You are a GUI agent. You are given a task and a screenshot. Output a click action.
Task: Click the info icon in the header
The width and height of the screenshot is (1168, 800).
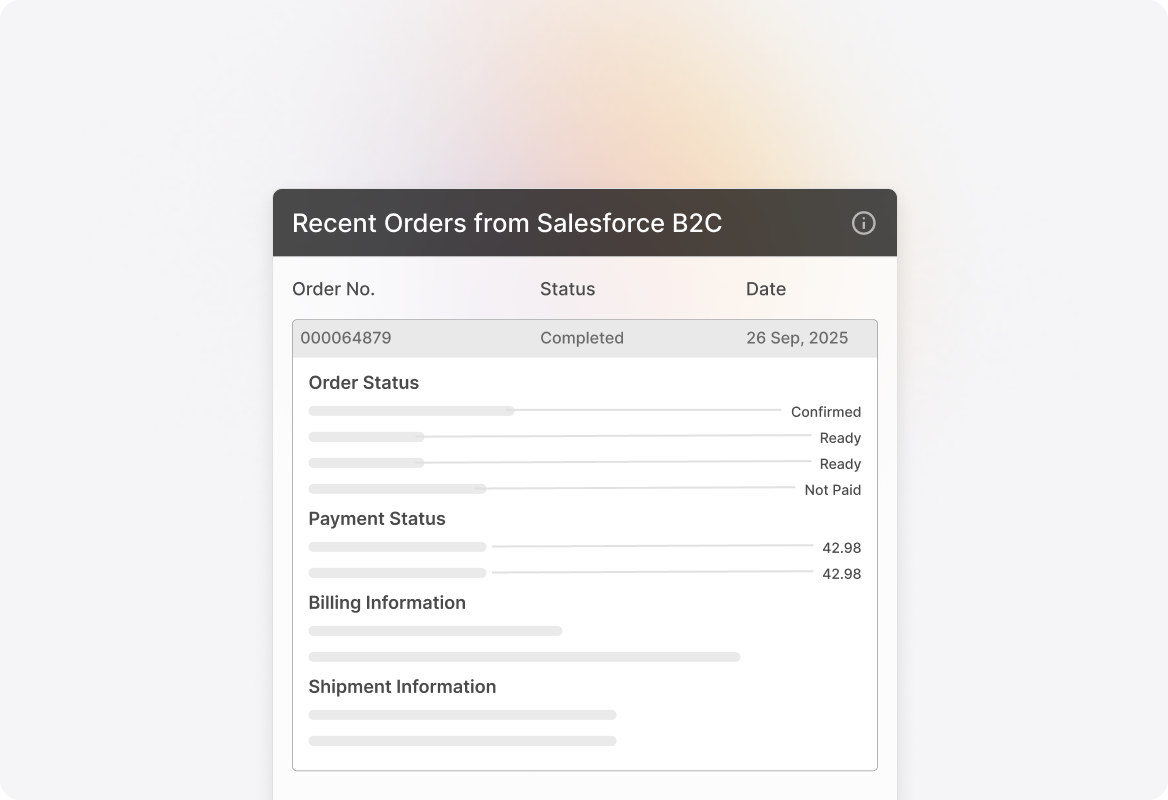click(864, 223)
